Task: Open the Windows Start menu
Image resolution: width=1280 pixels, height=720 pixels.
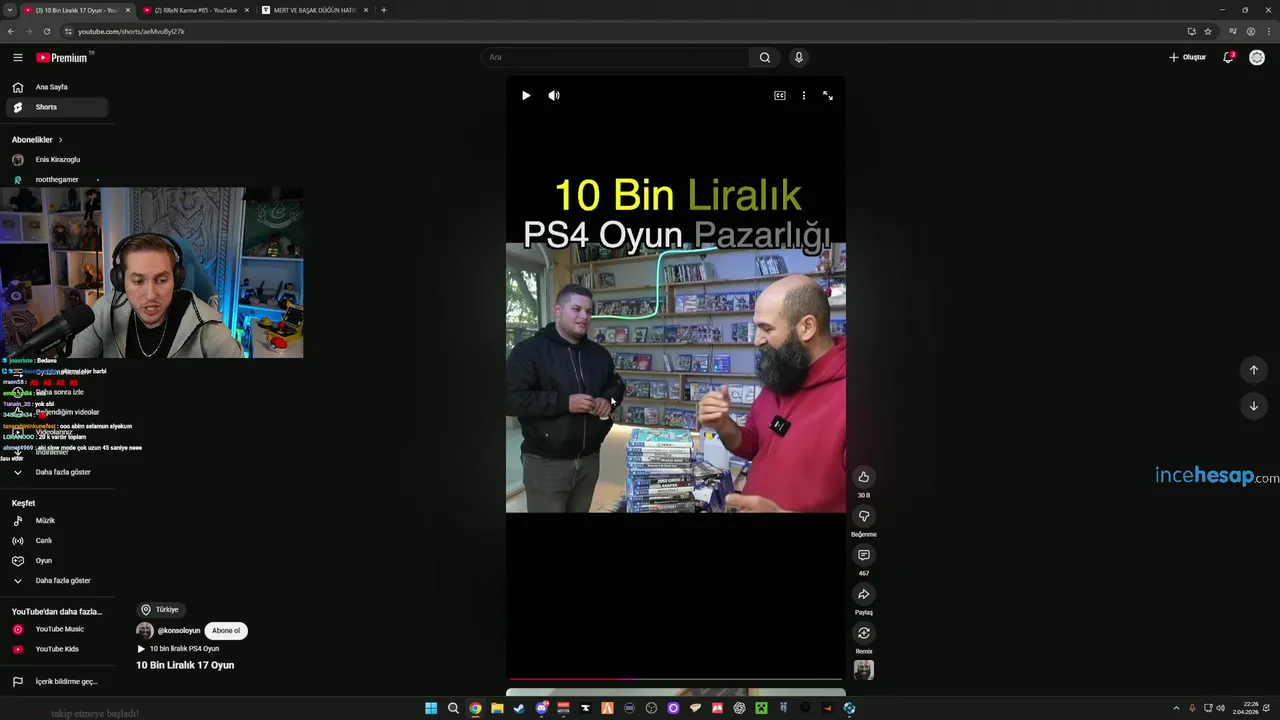Action: 431,708
